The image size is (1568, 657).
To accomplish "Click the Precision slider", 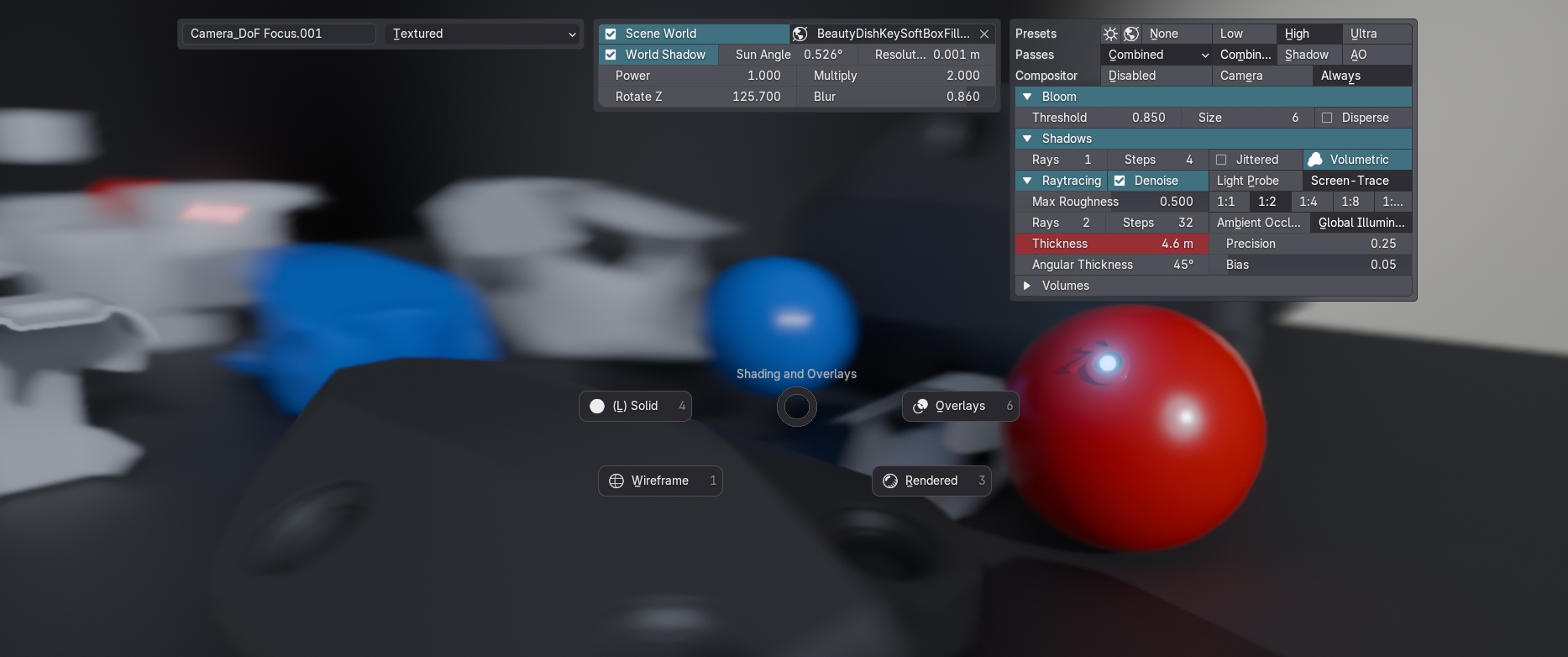I will (x=1310, y=244).
